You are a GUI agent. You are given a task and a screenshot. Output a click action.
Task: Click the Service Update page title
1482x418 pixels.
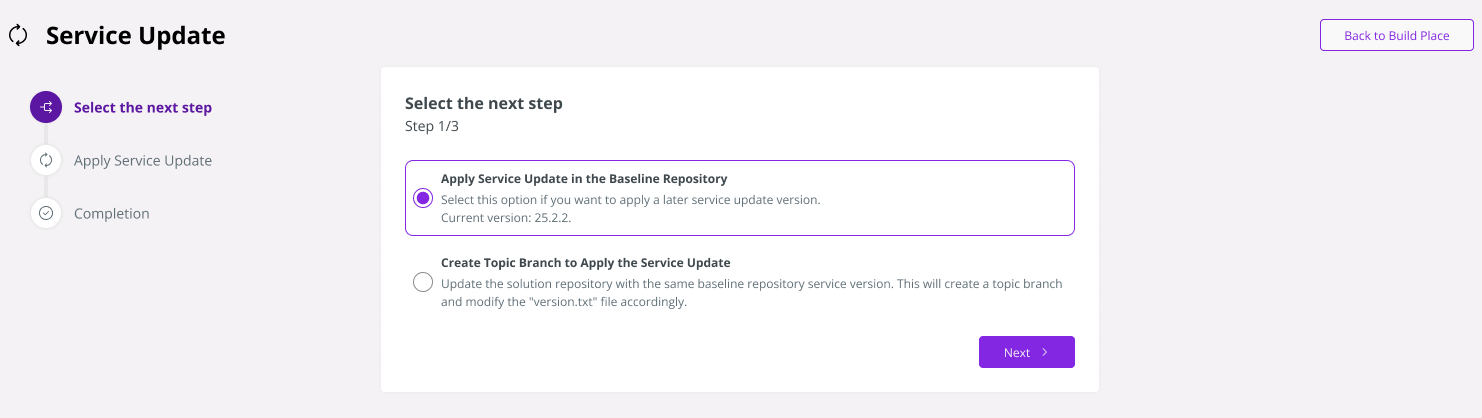[x=136, y=36]
